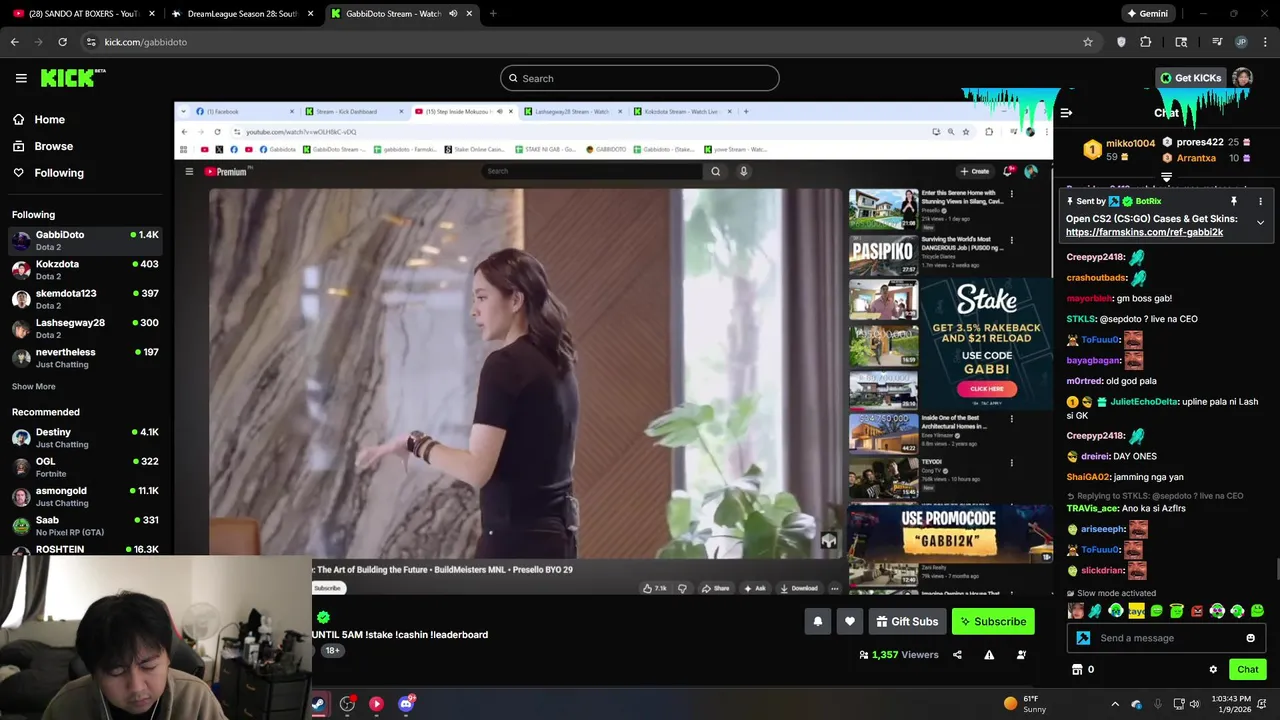Click the Gemini button in Chrome

(1147, 13)
